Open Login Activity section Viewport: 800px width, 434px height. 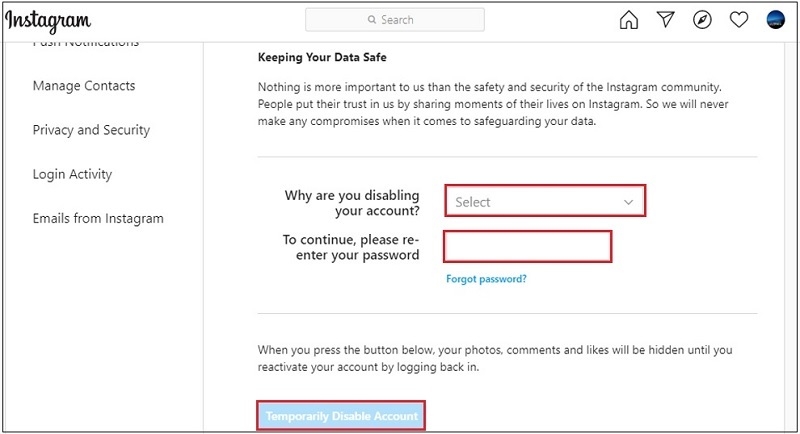pos(72,174)
